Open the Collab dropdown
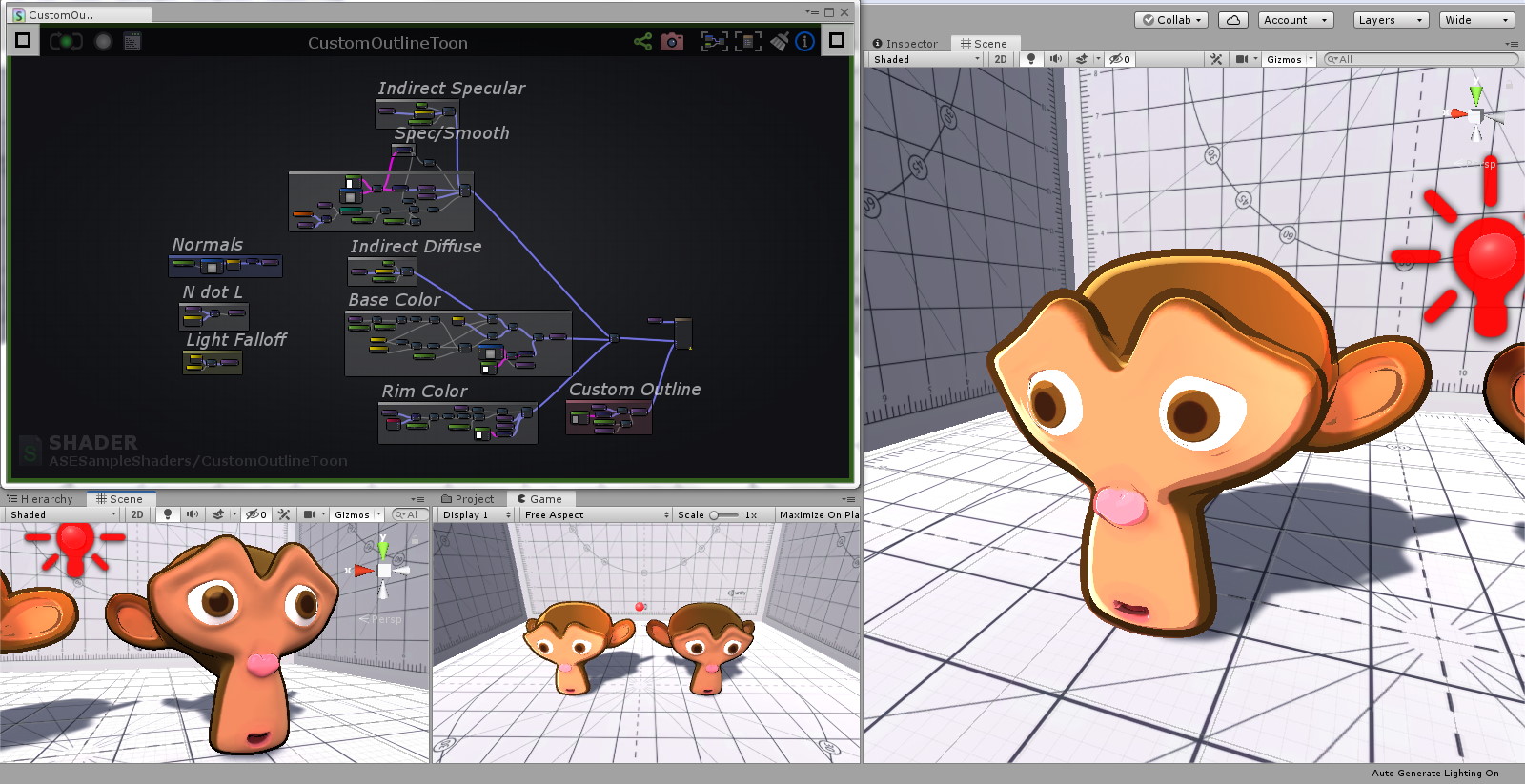 pos(1172,20)
